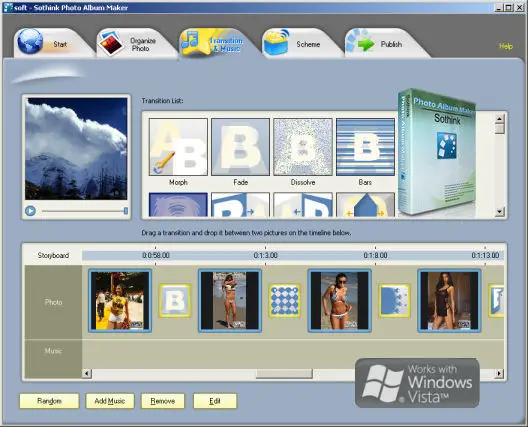Click the storyboard scroll left arrow
Viewport: 528px width, 427px height.
pos(87,373)
